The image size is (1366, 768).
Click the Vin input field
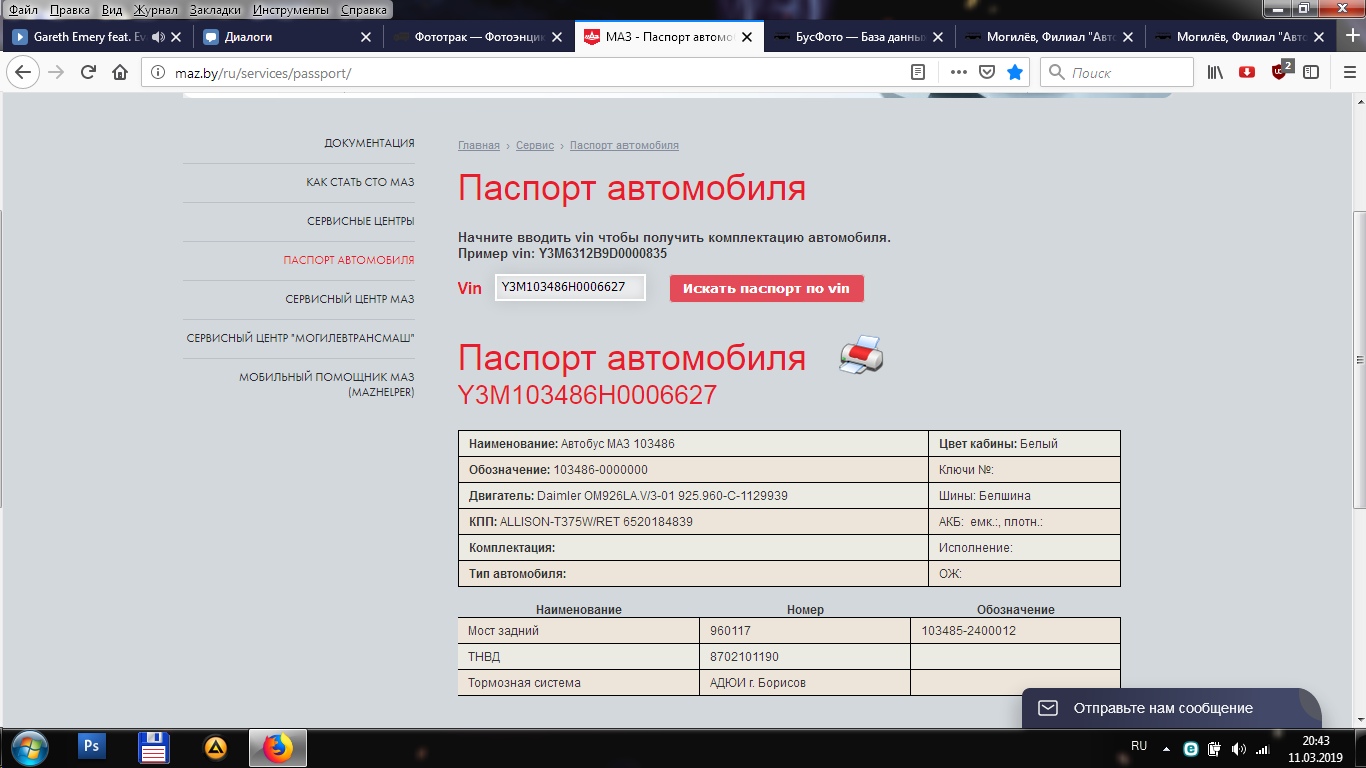(x=570, y=287)
